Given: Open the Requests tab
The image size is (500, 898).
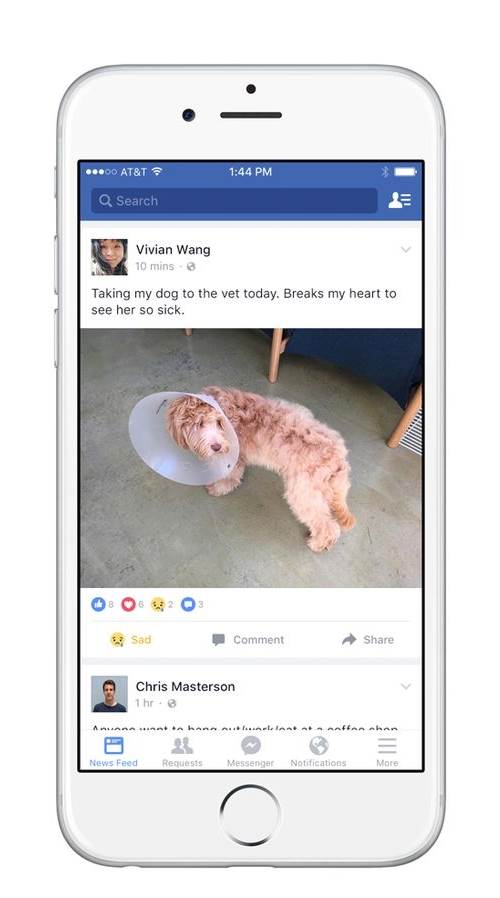Looking at the screenshot, I should 182,751.
